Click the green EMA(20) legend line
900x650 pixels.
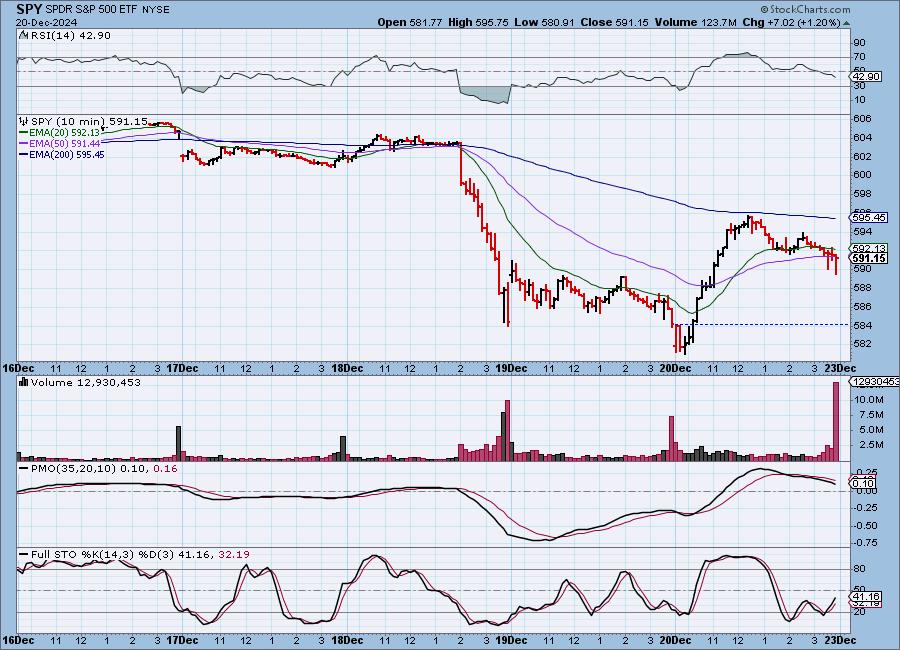pyautogui.click(x=24, y=133)
